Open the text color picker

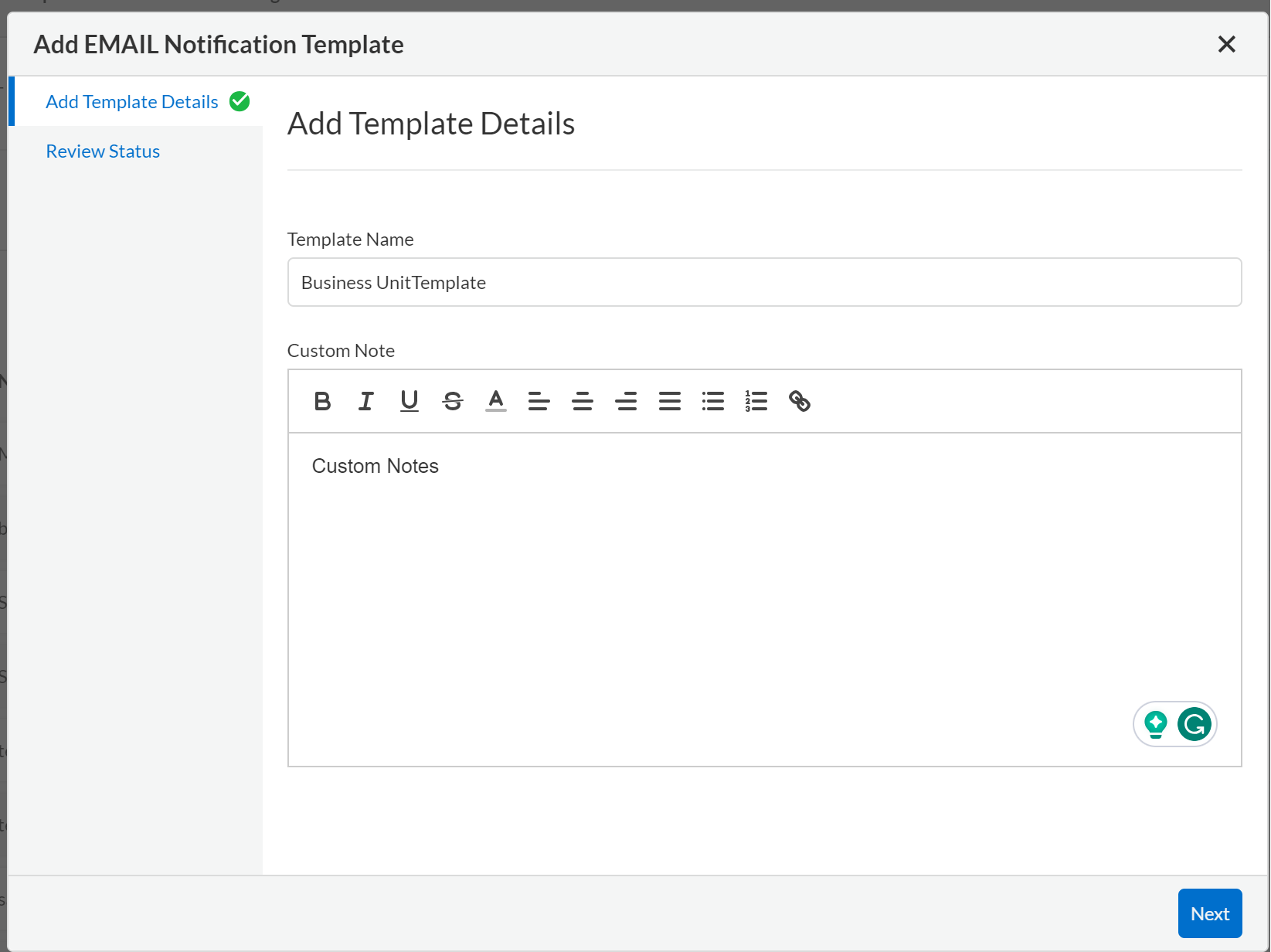pyautogui.click(x=496, y=401)
